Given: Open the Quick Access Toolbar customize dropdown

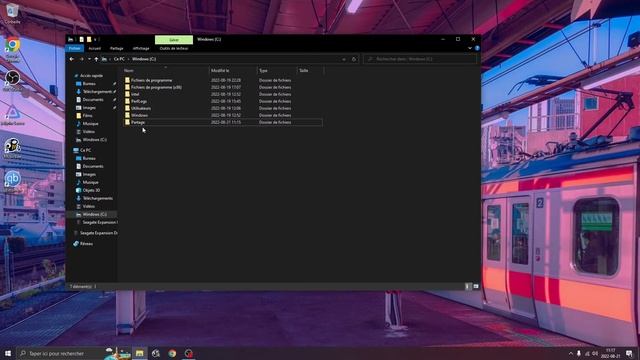Looking at the screenshot, I should coord(95,40).
